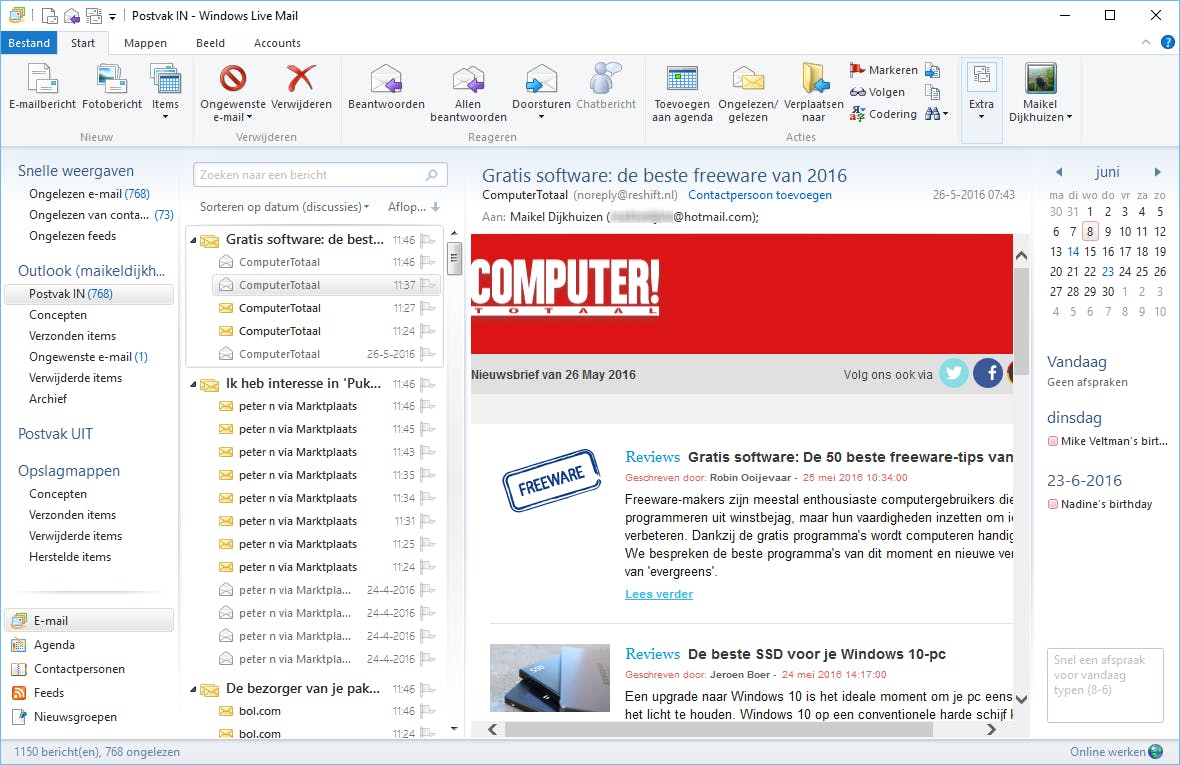This screenshot has width=1180, height=765.
Task: Collapse De bezorger van je pakket thread
Action: tap(193, 689)
